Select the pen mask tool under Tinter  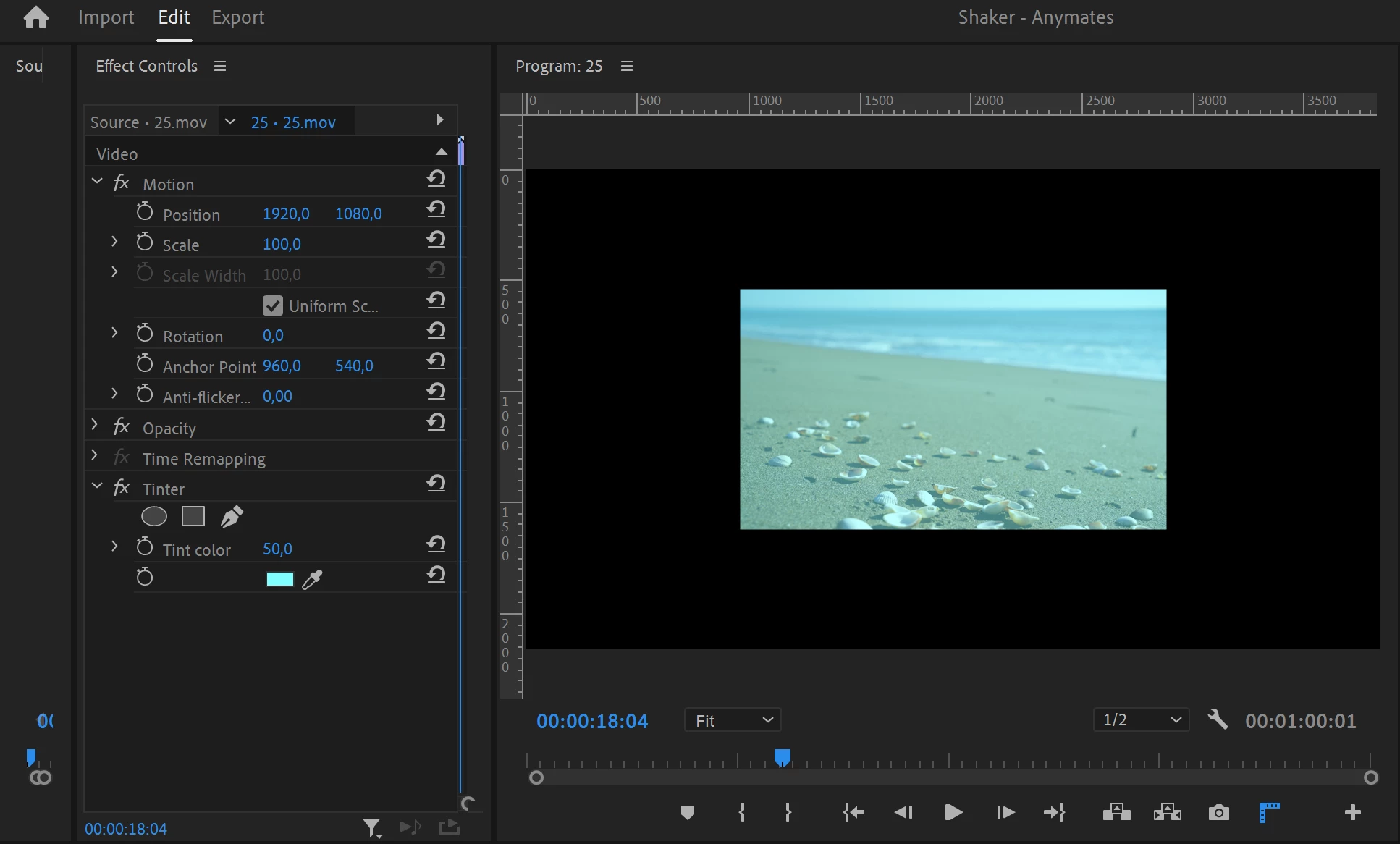pyautogui.click(x=232, y=516)
